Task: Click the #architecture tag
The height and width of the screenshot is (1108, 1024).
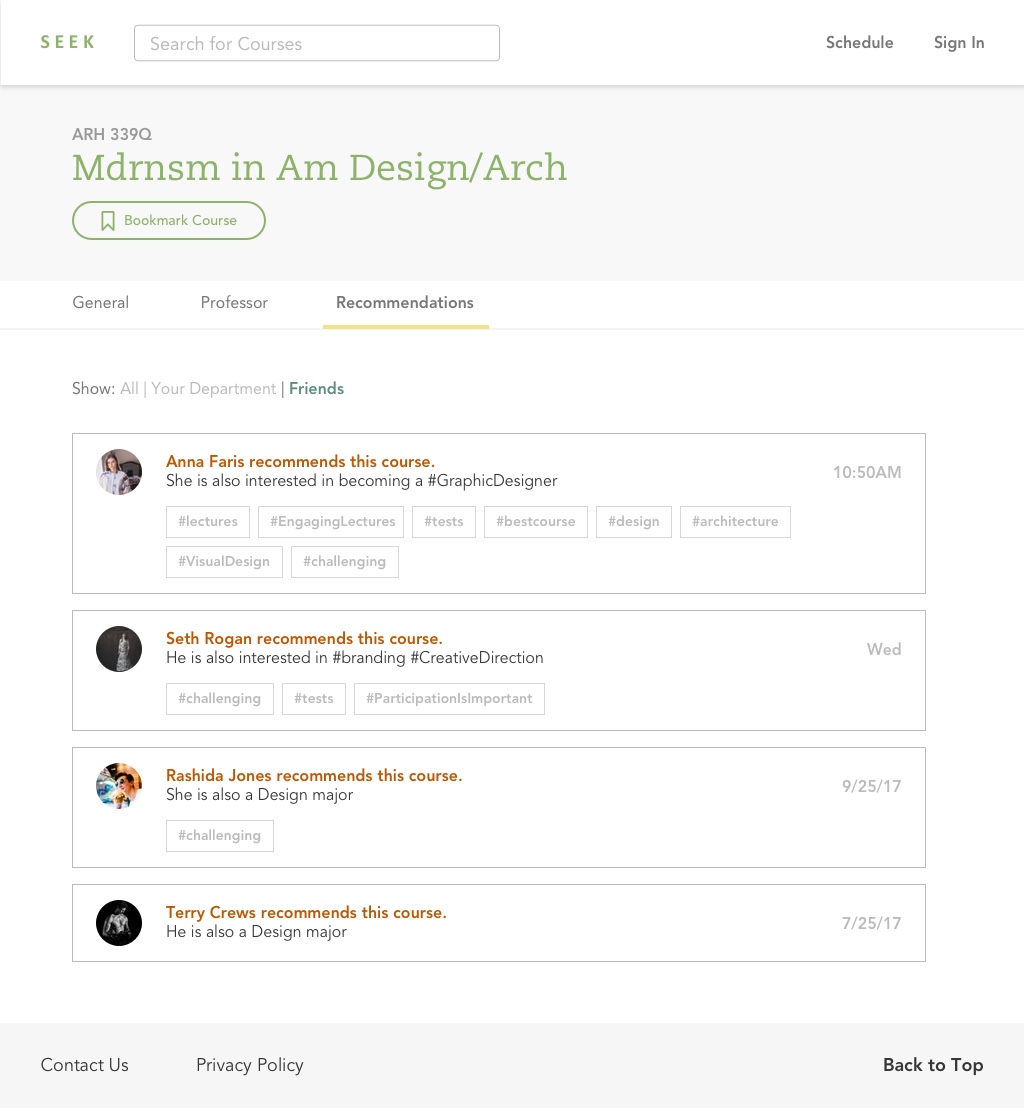Action: coord(735,521)
